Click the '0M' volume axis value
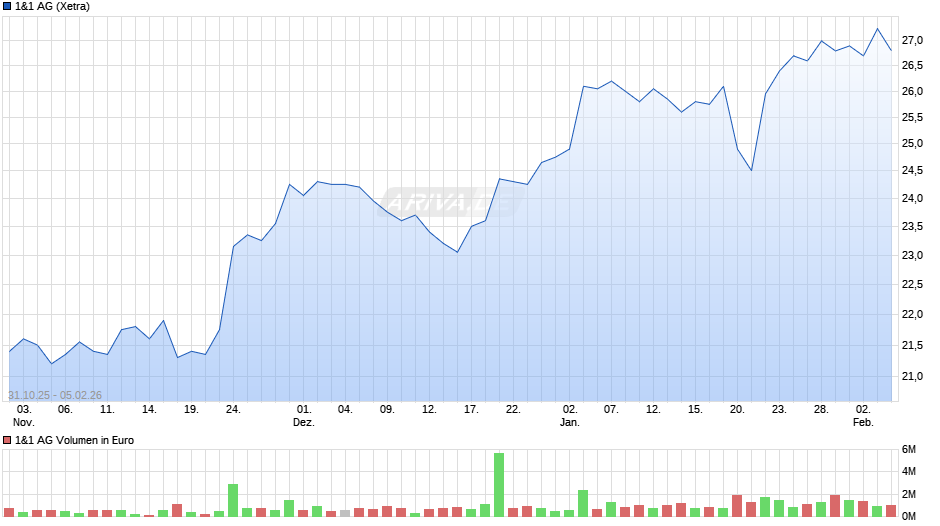The image size is (940, 526). tap(909, 516)
